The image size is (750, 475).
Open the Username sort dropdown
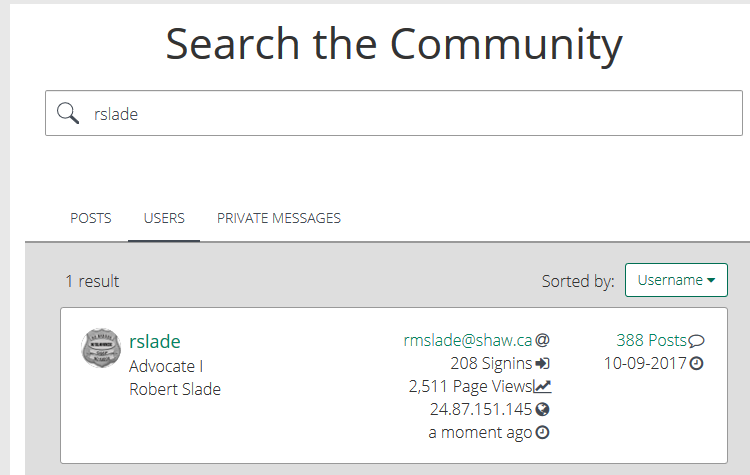click(x=676, y=281)
